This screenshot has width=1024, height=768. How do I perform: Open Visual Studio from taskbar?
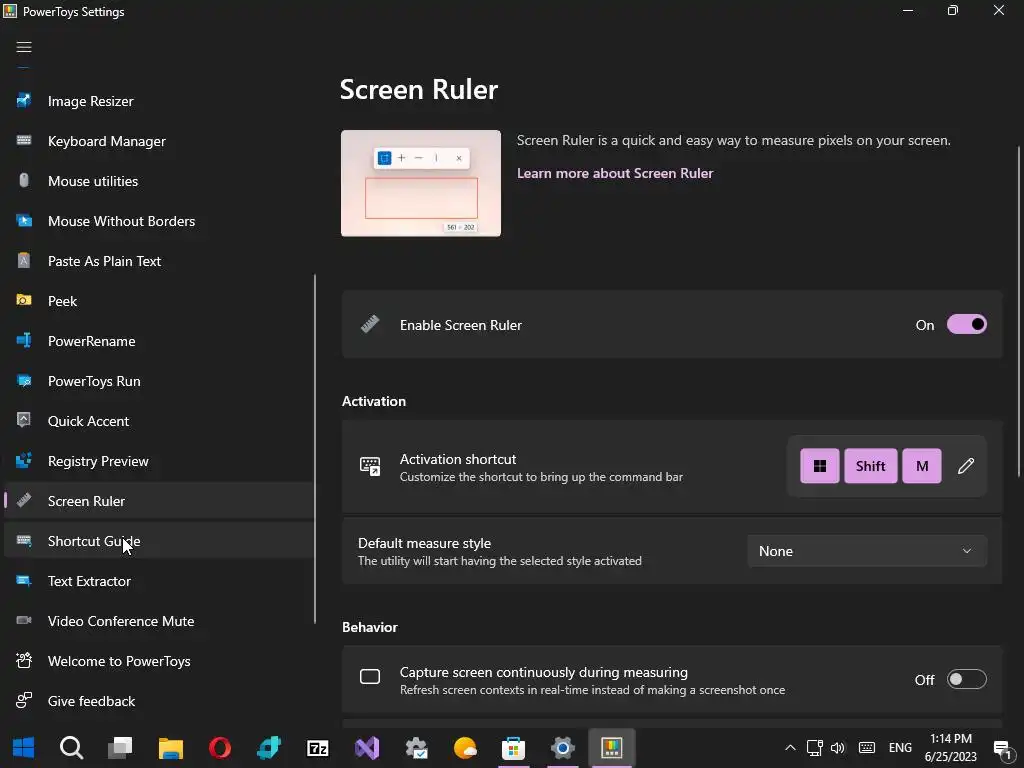(366, 747)
